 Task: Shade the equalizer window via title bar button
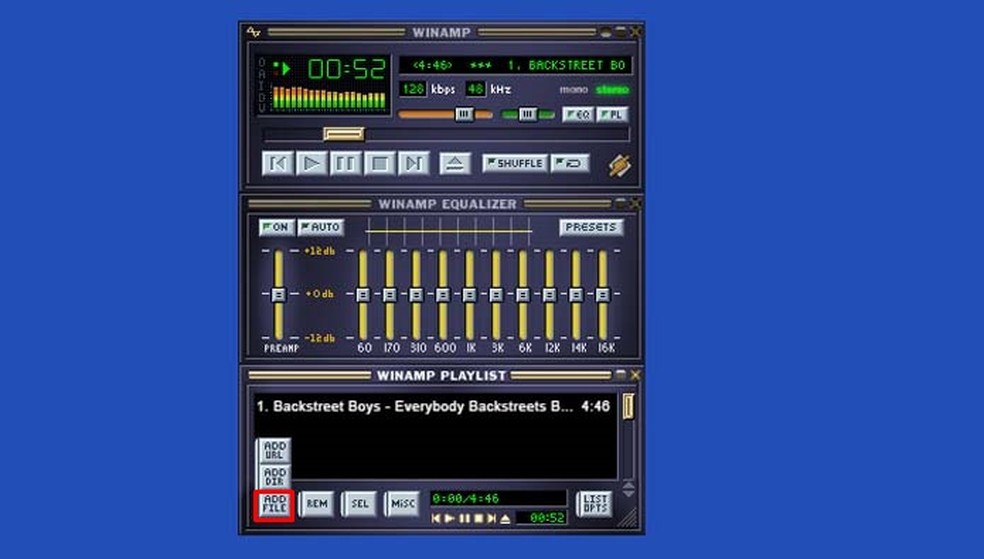pos(621,203)
